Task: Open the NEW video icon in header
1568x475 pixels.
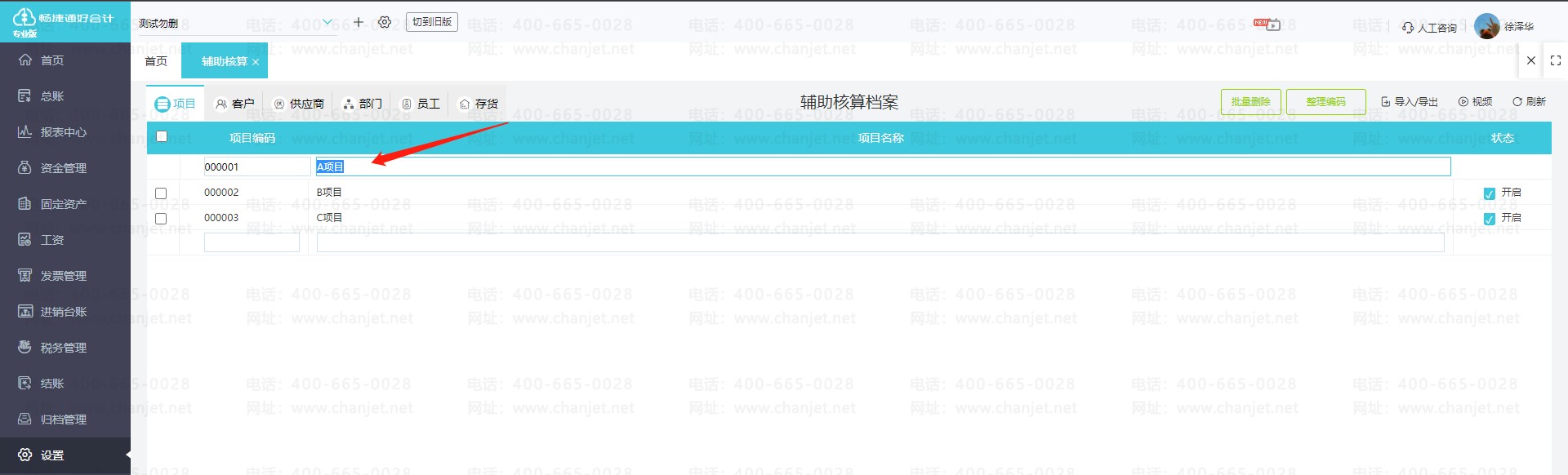Action: click(1268, 24)
